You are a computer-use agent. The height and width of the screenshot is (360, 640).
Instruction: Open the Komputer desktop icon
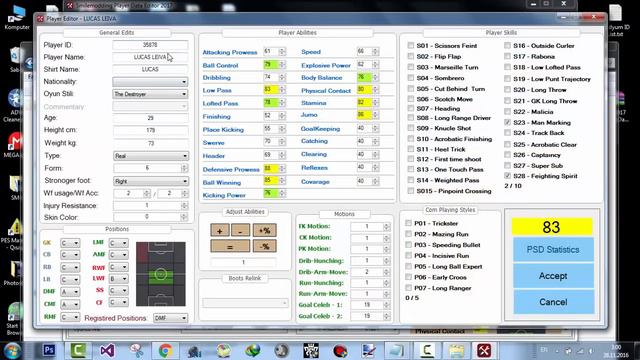pos(17,18)
